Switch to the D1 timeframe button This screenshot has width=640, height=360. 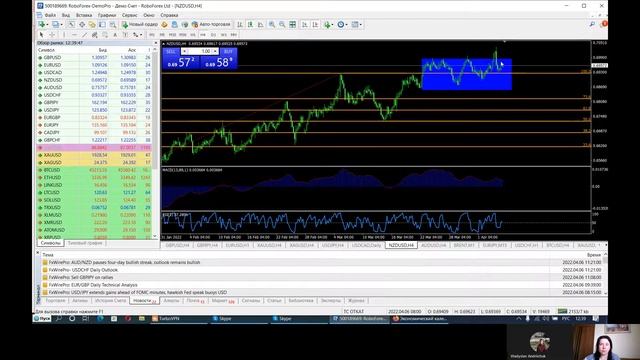[x=213, y=35]
